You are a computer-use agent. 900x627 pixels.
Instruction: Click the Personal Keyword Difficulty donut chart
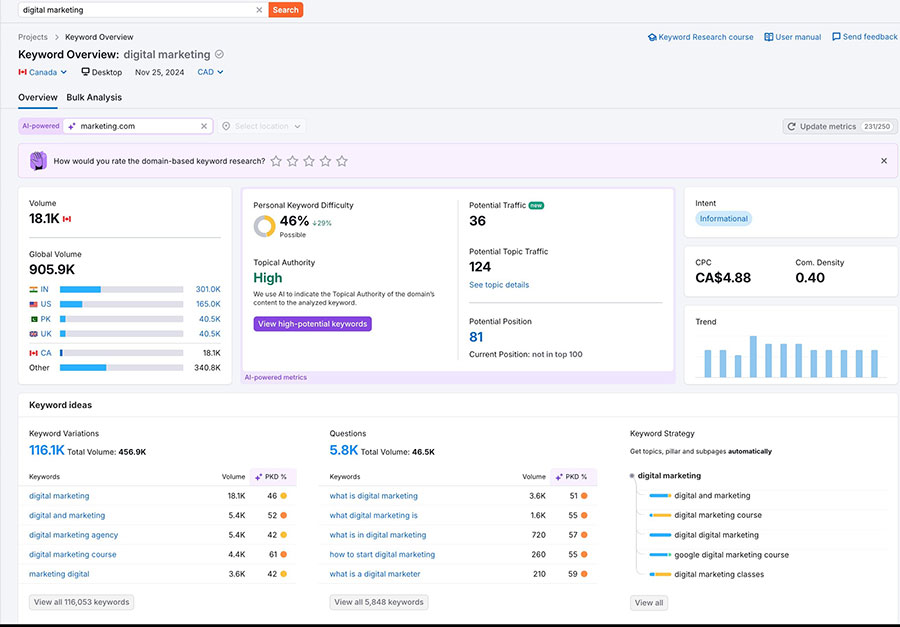[265, 226]
